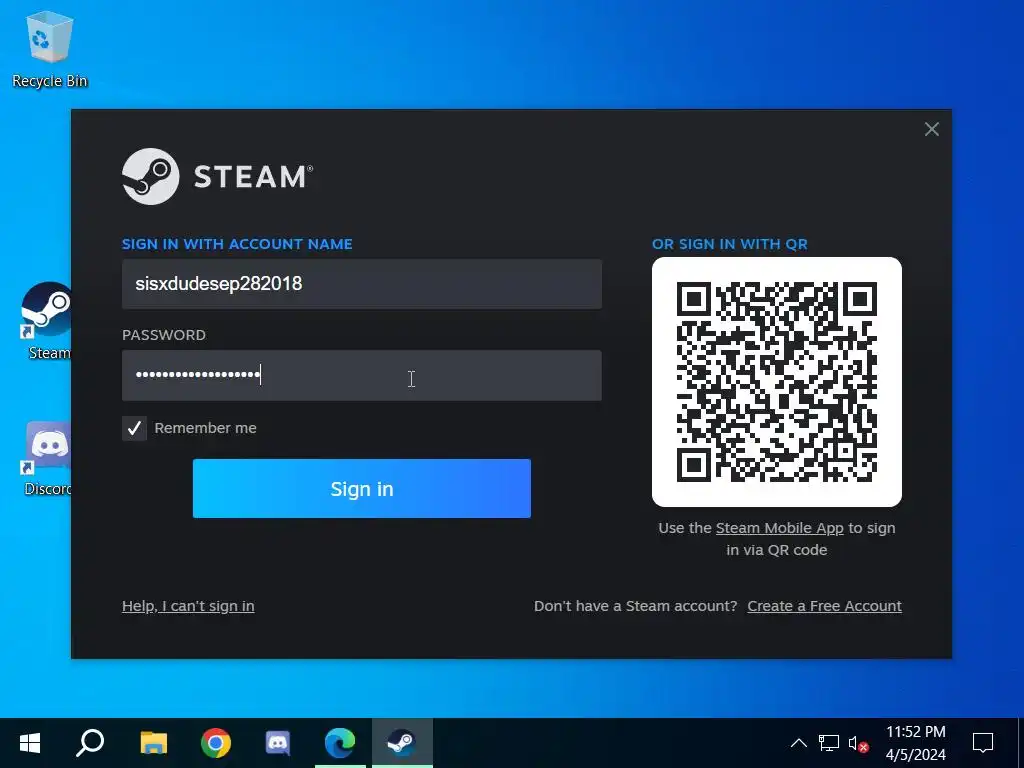Image resolution: width=1024 pixels, height=768 pixels.
Task: Open Google Chrome from the taskbar
Action: (216, 743)
